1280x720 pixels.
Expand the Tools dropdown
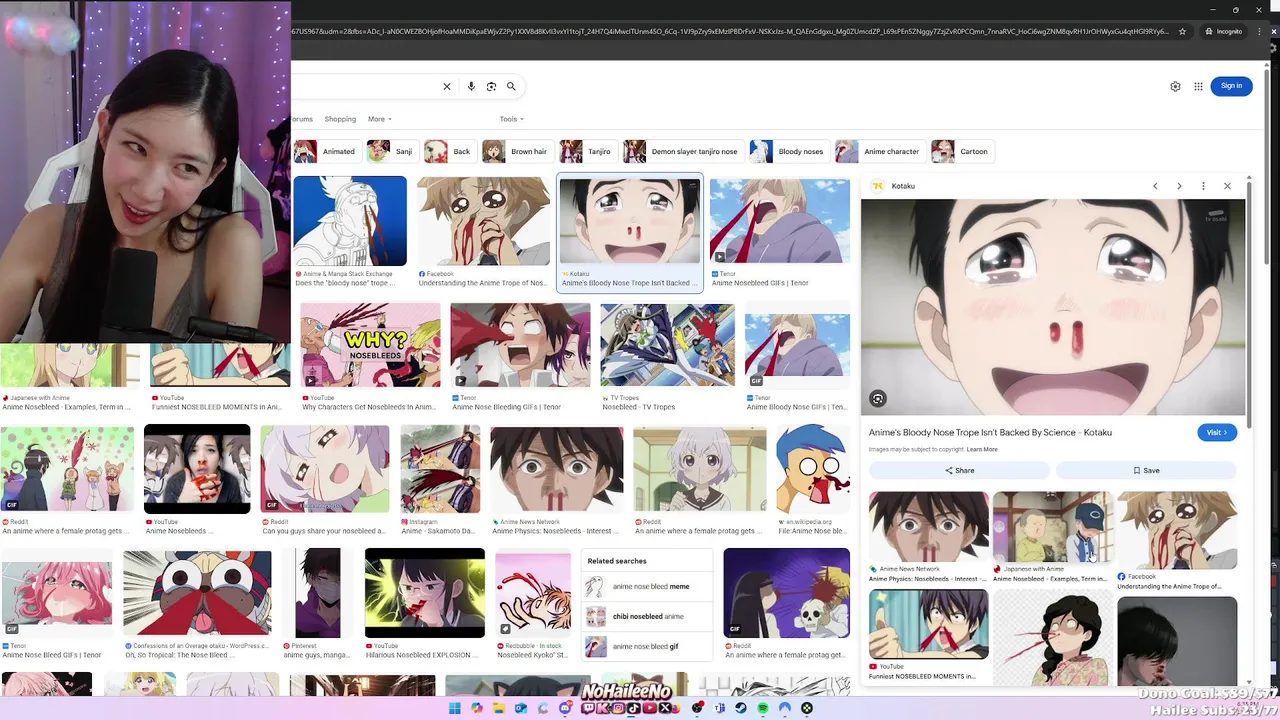click(512, 119)
